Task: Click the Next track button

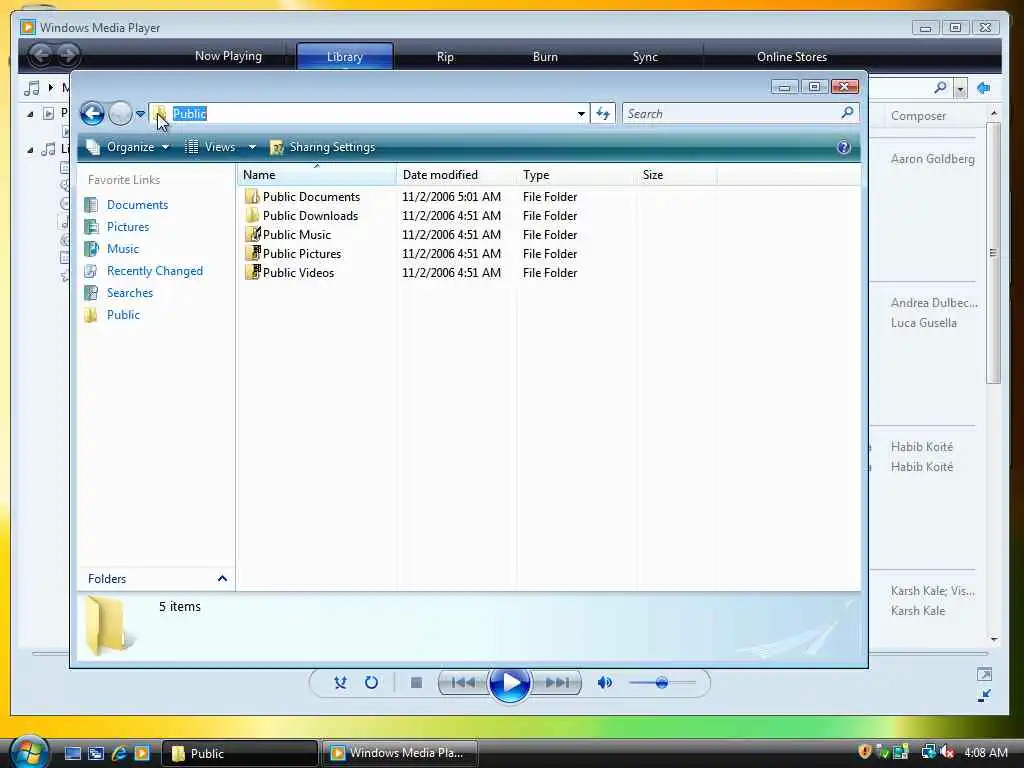Action: [556, 683]
